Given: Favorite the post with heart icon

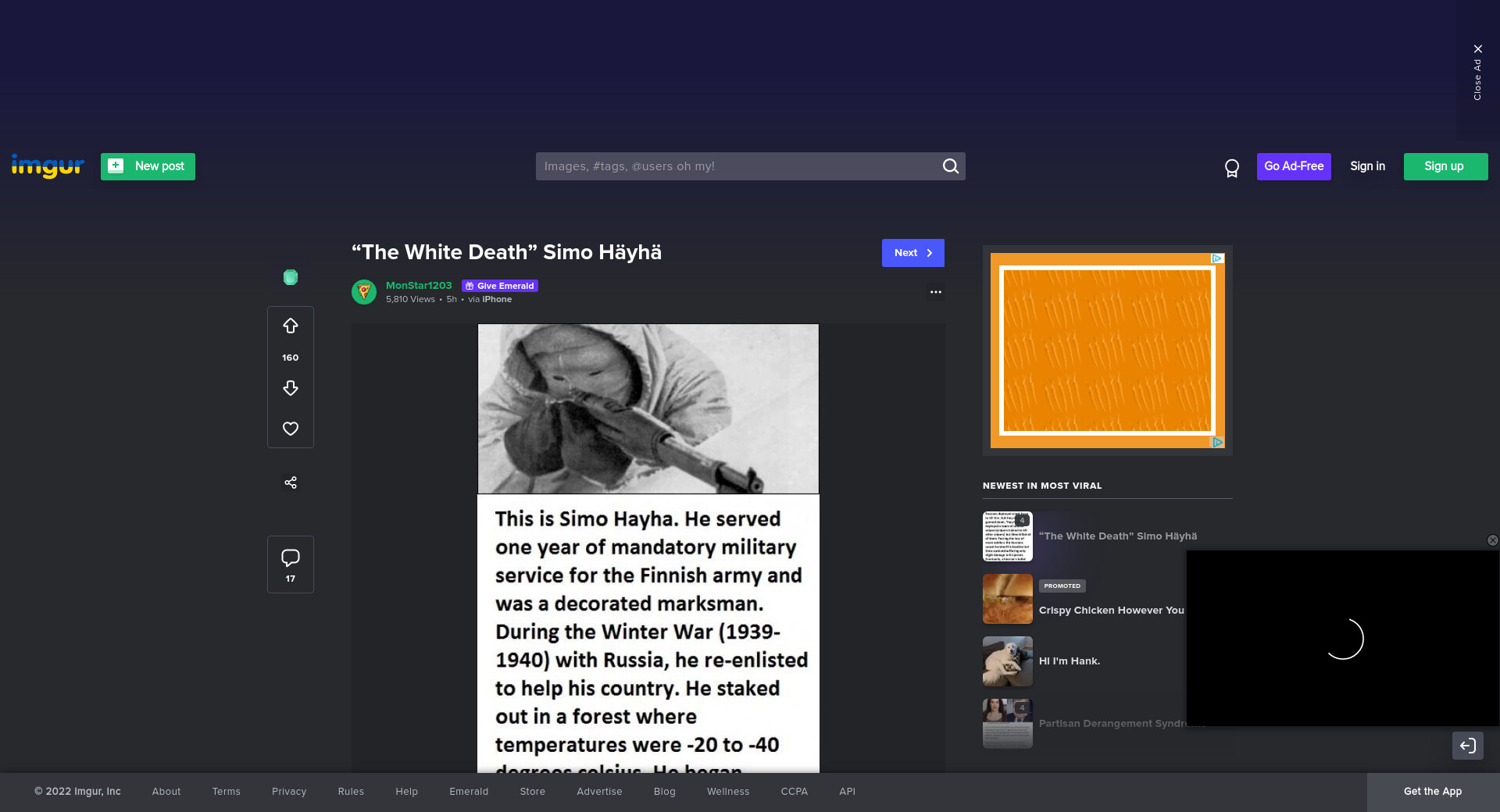Looking at the screenshot, I should tap(290, 429).
